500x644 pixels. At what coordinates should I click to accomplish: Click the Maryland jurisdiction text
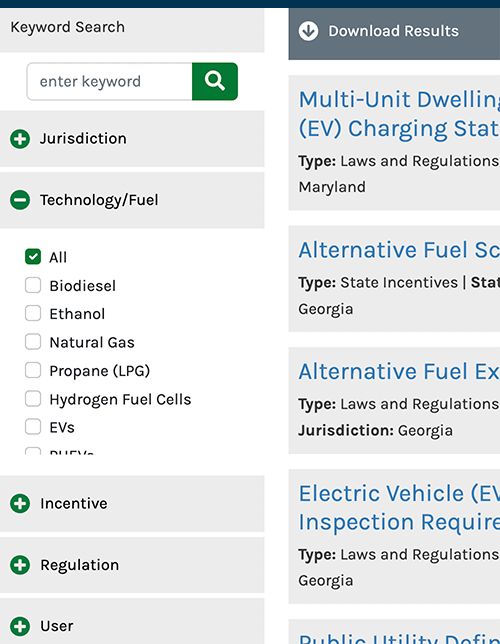(332, 187)
